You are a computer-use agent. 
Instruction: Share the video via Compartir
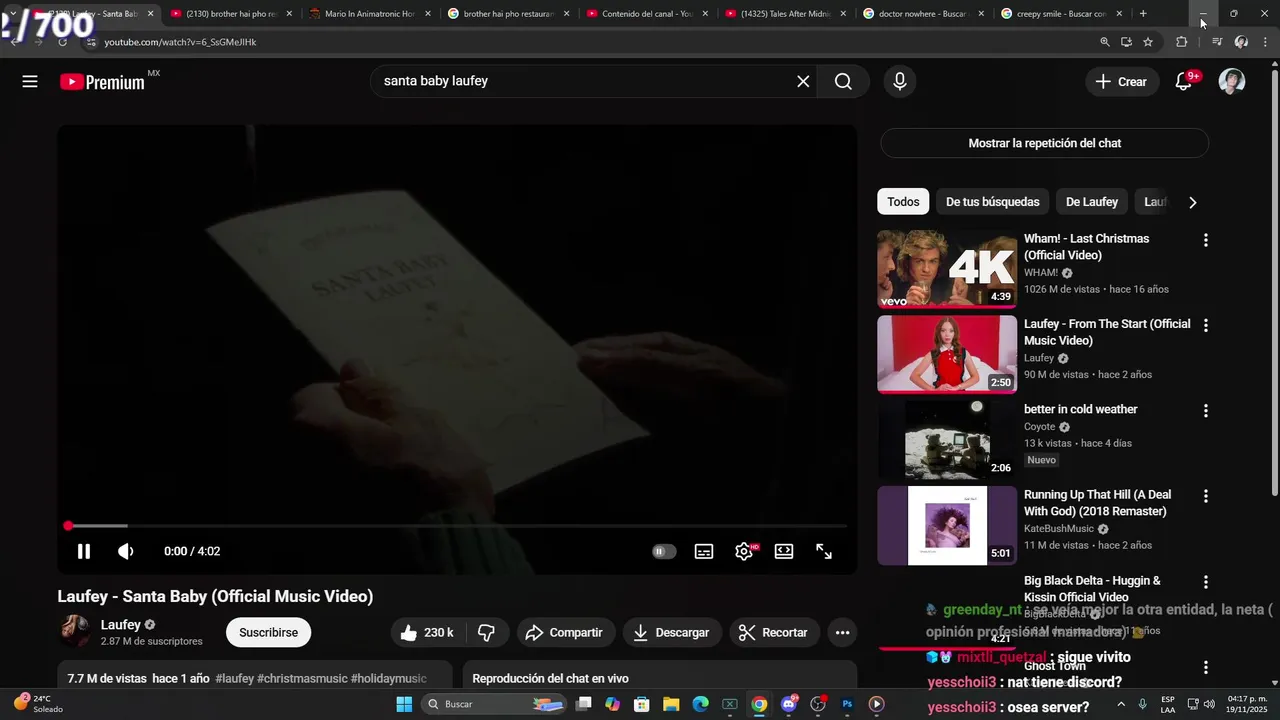point(564,632)
